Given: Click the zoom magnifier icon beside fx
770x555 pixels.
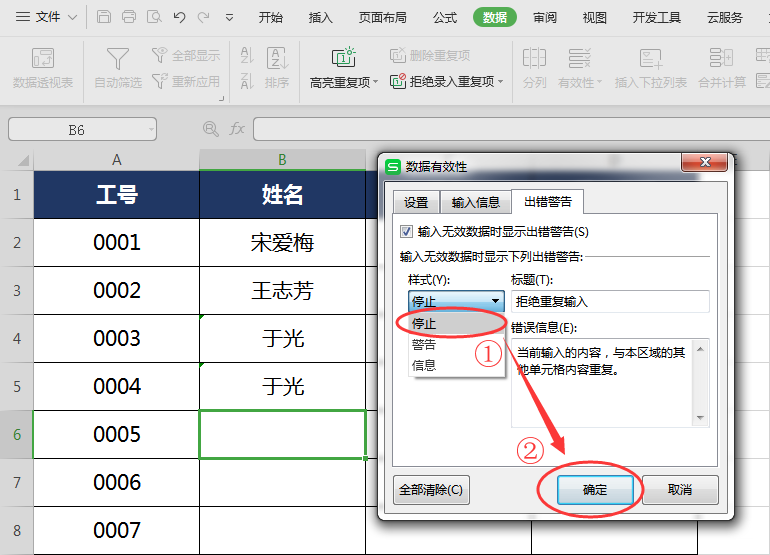Looking at the screenshot, I should (x=211, y=129).
